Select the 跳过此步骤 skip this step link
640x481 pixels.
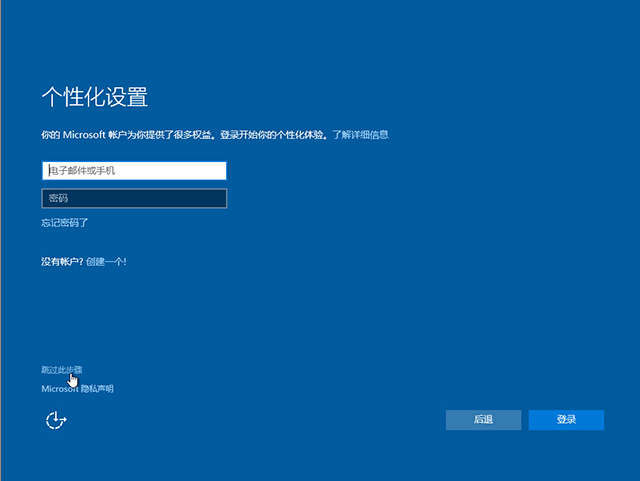point(61,370)
